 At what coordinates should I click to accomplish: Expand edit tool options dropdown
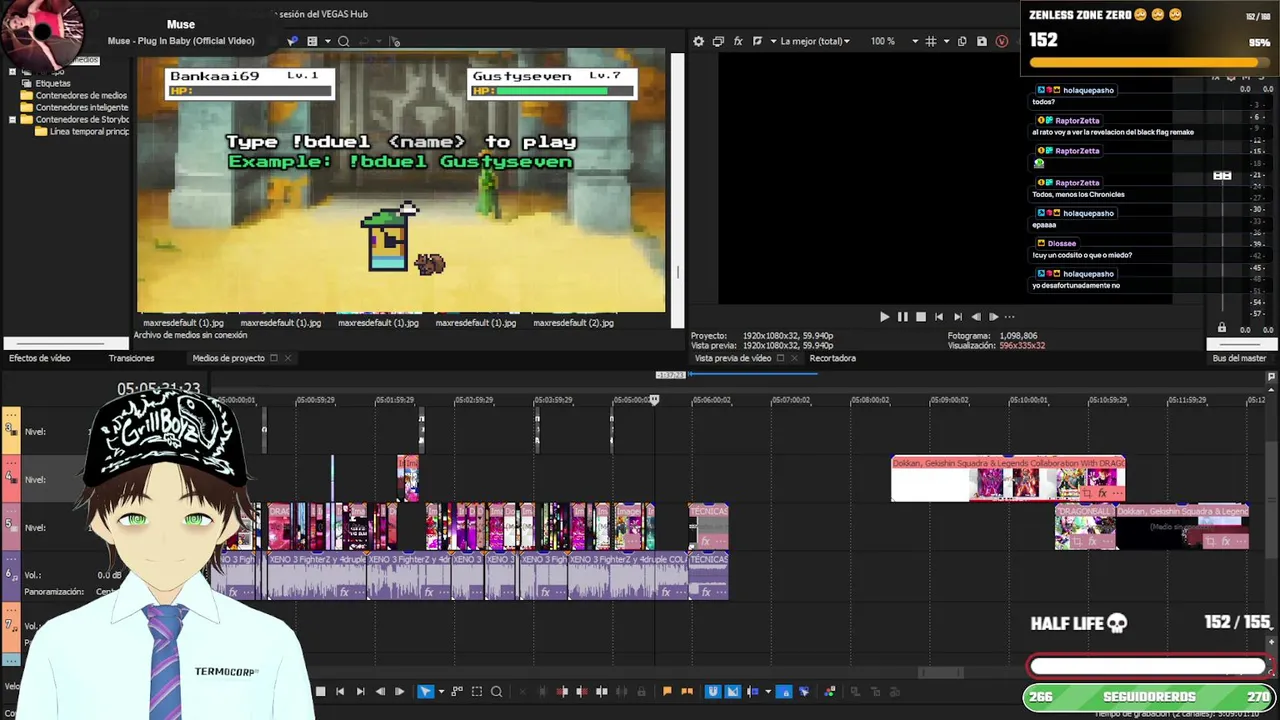(441, 691)
